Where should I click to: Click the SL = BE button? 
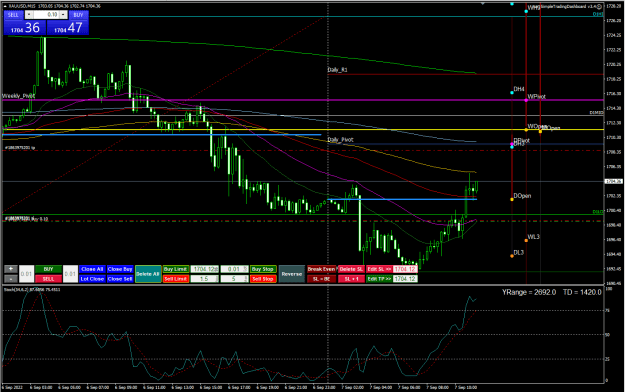pos(321,279)
